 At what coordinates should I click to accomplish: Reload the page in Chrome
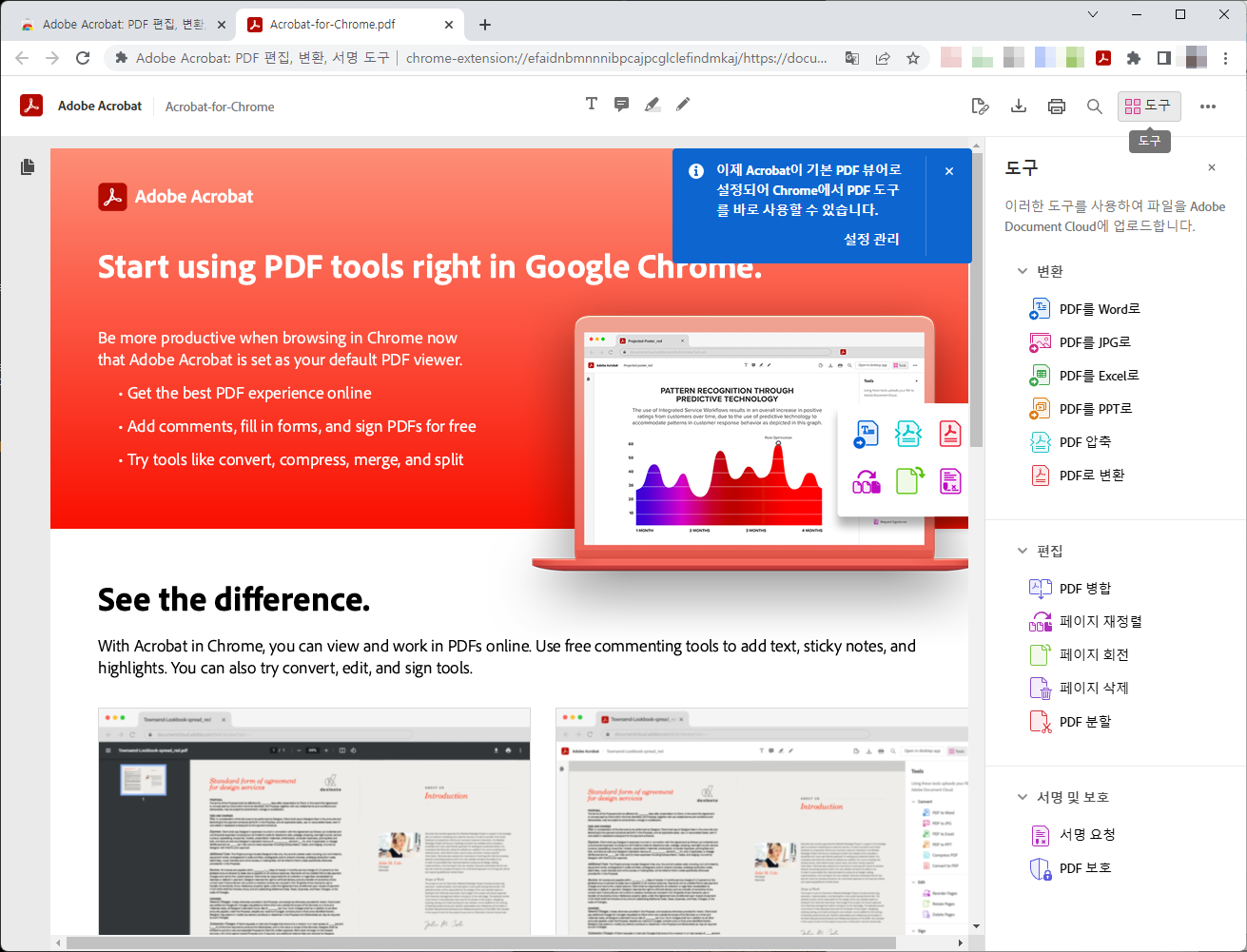83,58
